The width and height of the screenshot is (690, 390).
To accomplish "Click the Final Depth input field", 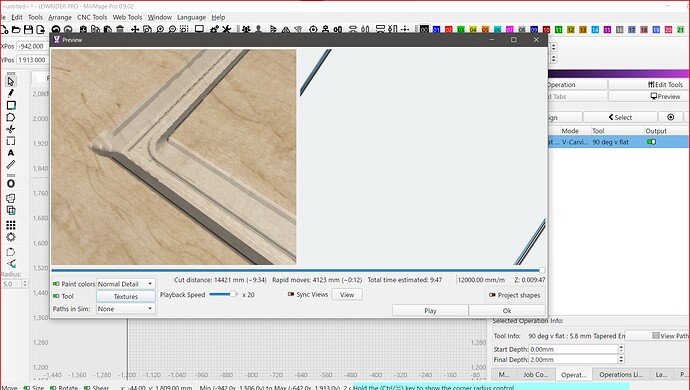I will 573,360.
